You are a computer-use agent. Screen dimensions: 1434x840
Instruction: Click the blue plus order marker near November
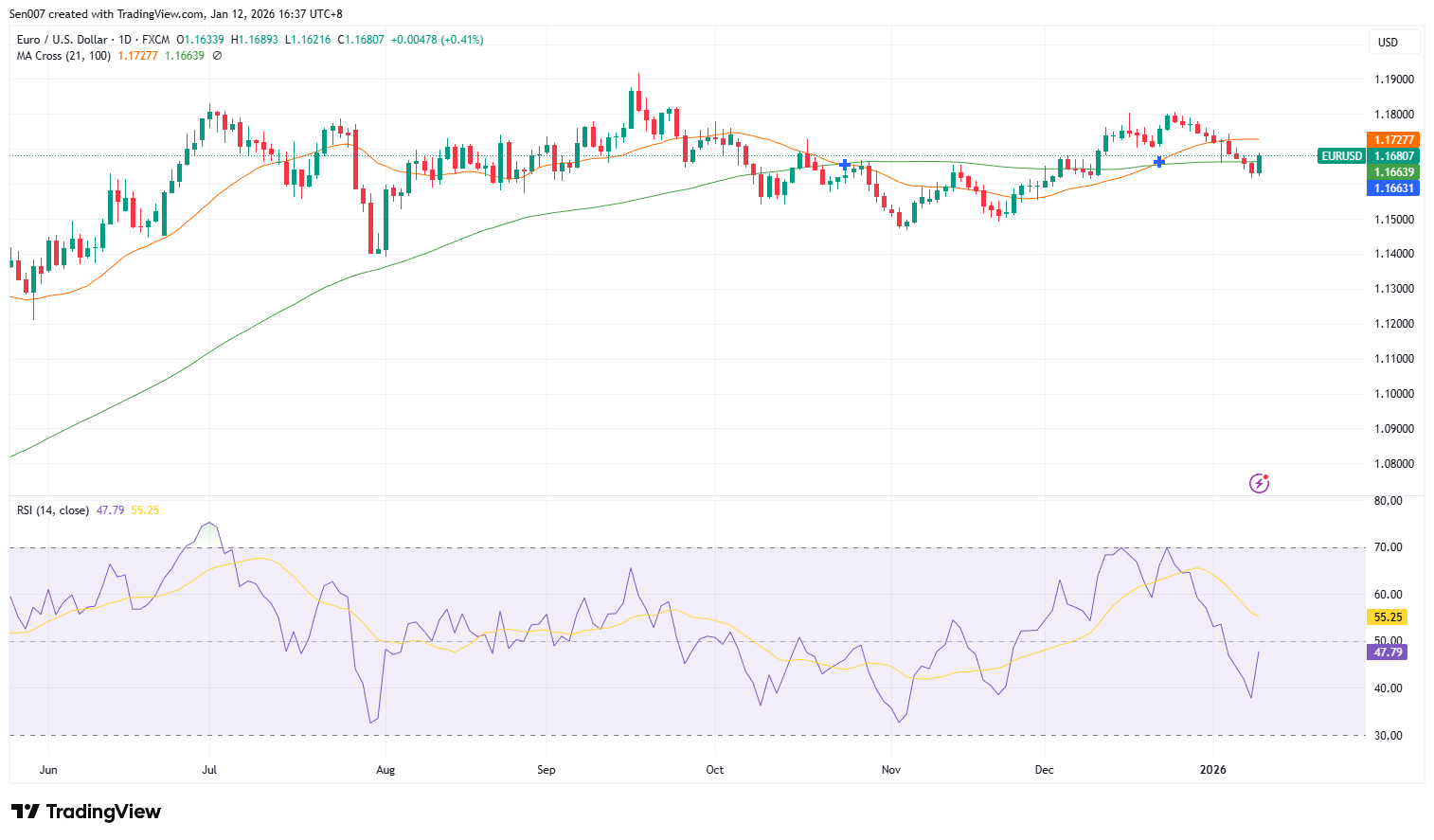click(844, 164)
